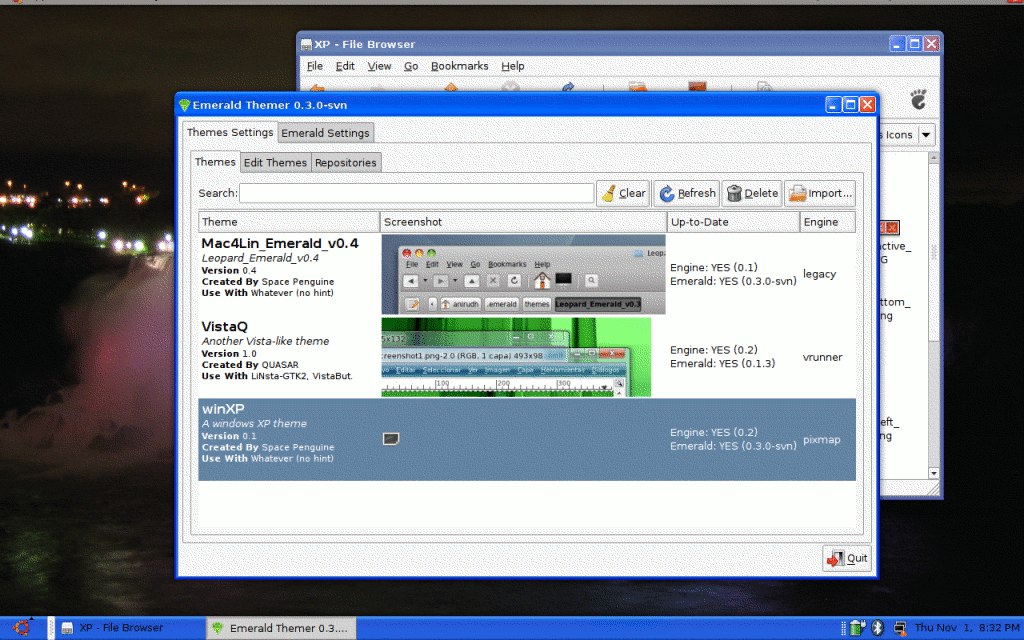Viewport: 1024px width, 640px height.
Task: Click 'Emerald: YES (0.1.3)' status text
Action: tap(722, 364)
